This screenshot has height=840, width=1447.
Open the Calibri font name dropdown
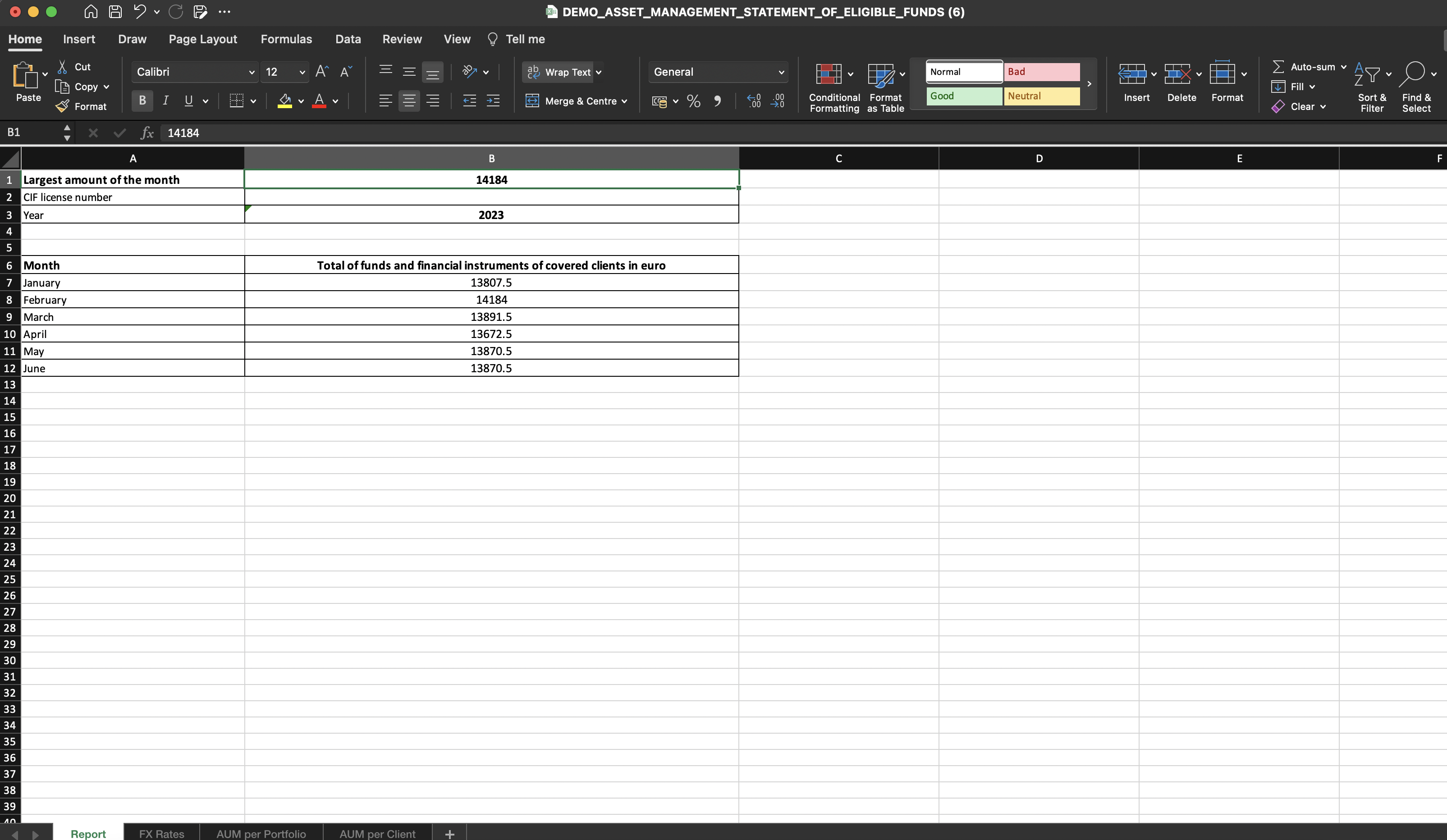[x=251, y=73]
